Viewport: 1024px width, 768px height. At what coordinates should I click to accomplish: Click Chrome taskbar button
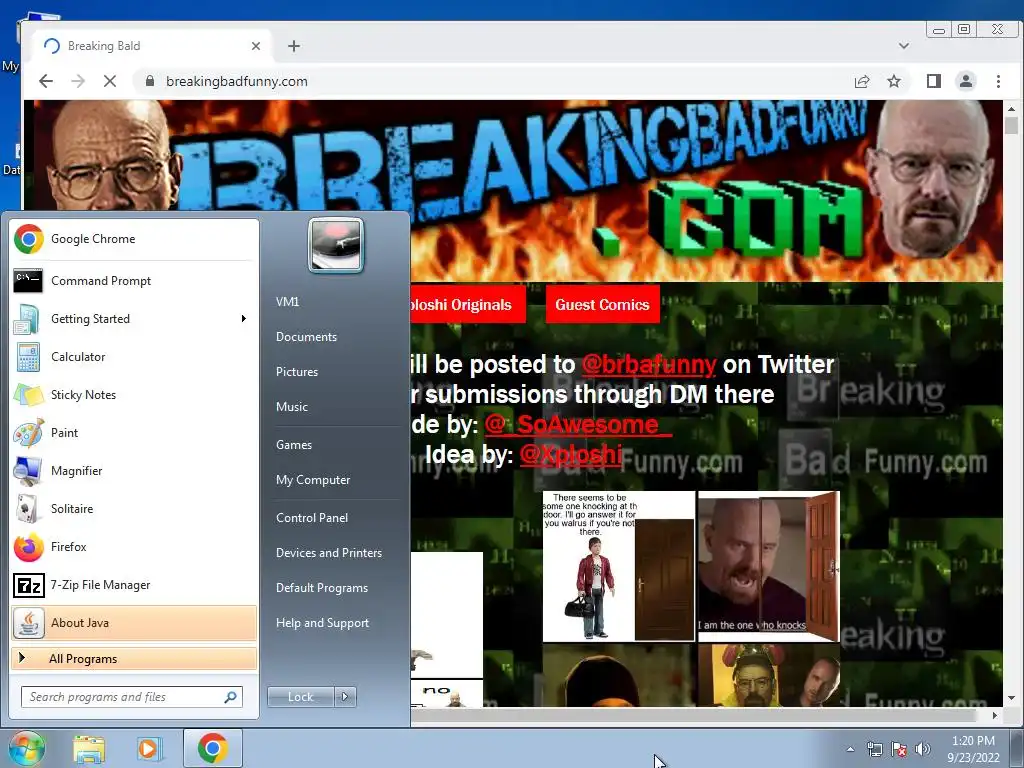(x=213, y=748)
